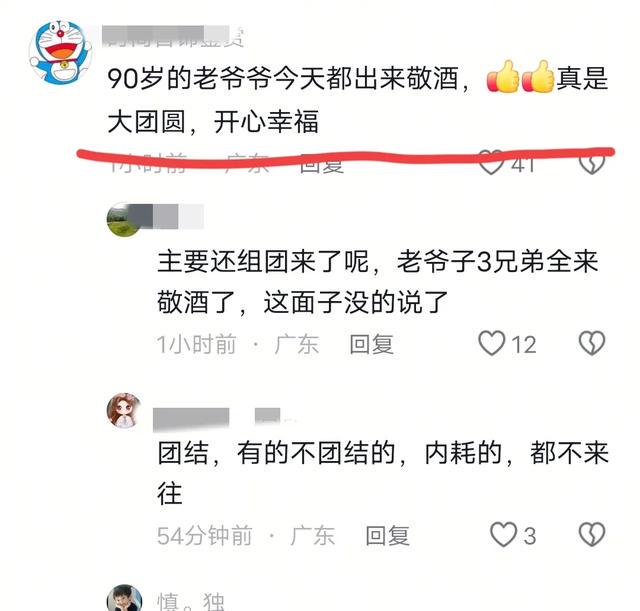
Task: Like the 90岁的老爷爷 comment with 41 likes
Action: point(491,162)
